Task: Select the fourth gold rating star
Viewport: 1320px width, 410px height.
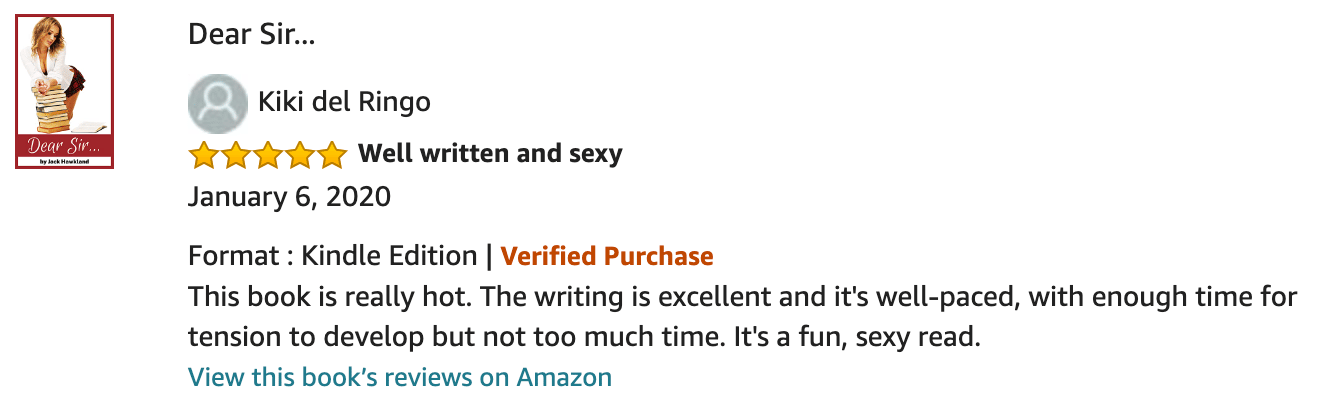Action: click(299, 155)
